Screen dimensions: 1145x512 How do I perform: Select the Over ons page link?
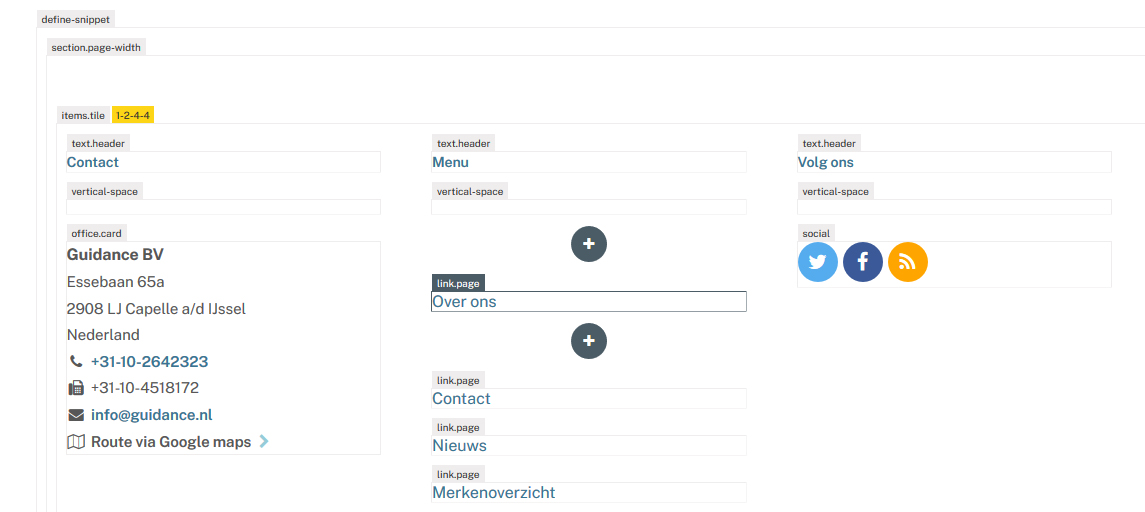click(x=464, y=301)
